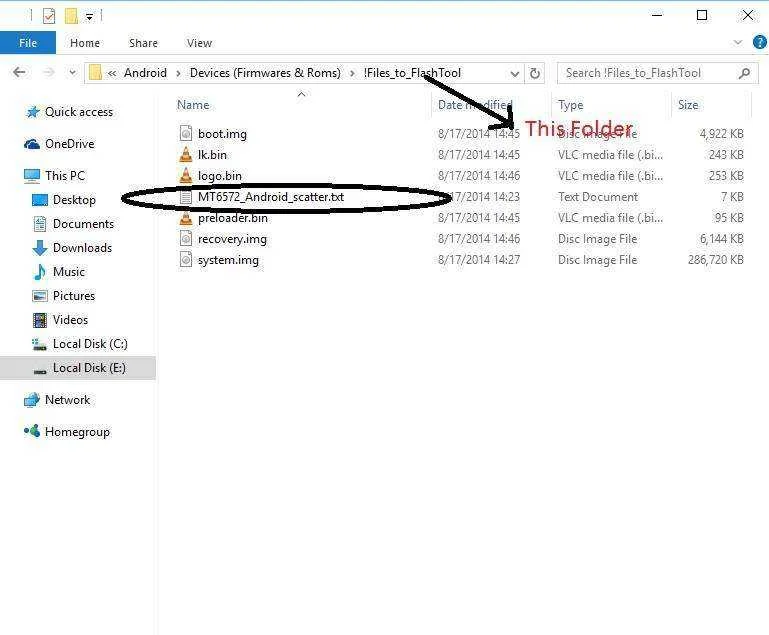
Task: Open Quick access in navigation pane
Action: pyautogui.click(x=78, y=112)
